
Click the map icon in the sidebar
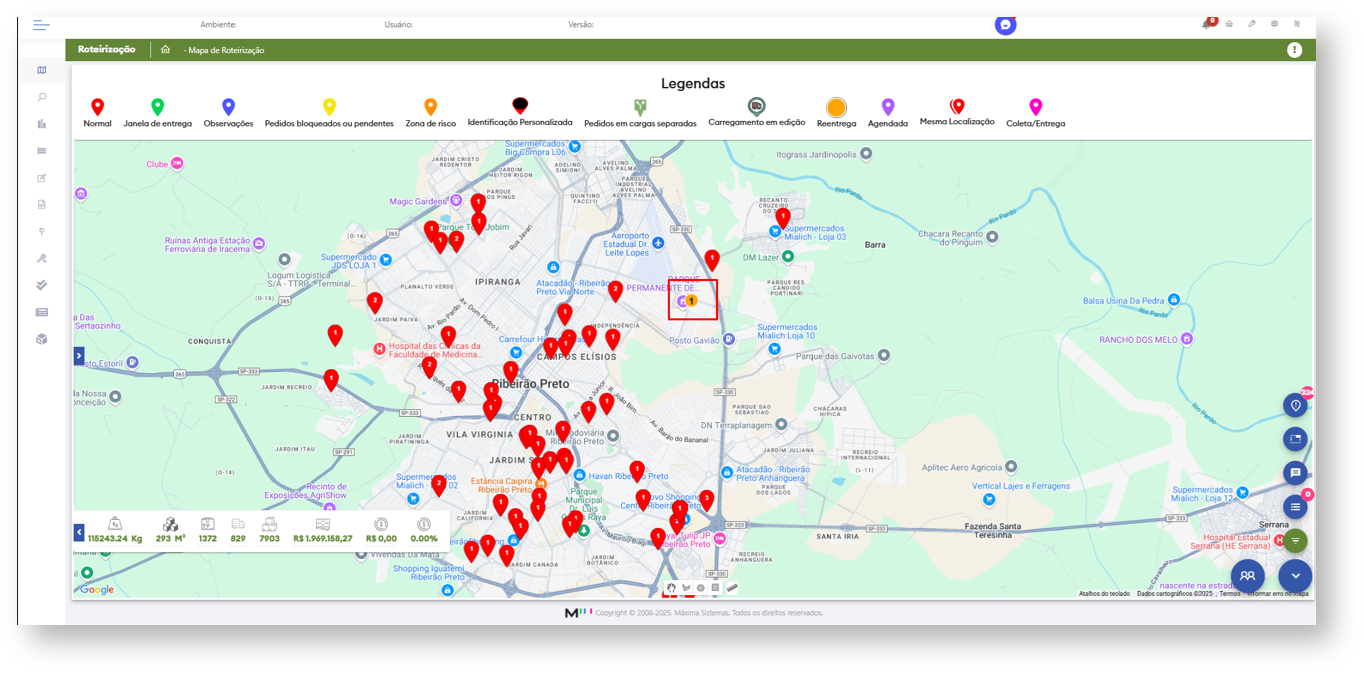click(42, 71)
